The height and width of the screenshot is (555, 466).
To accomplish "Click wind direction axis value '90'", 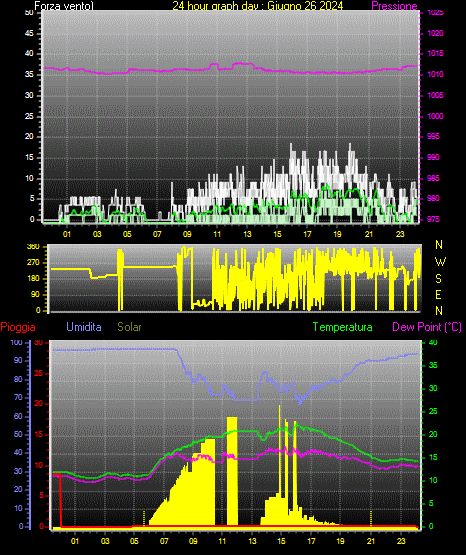I will click(36, 294).
